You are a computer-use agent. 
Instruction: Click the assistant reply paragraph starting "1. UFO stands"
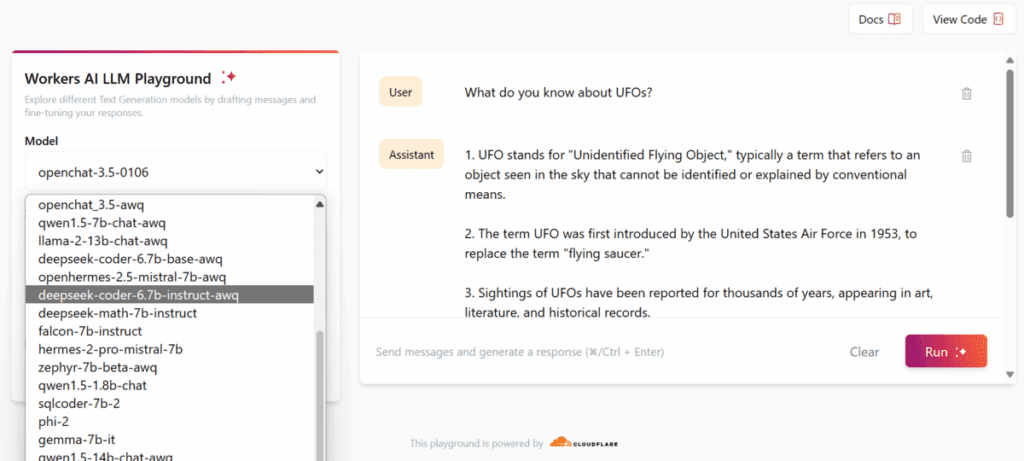click(x=692, y=174)
